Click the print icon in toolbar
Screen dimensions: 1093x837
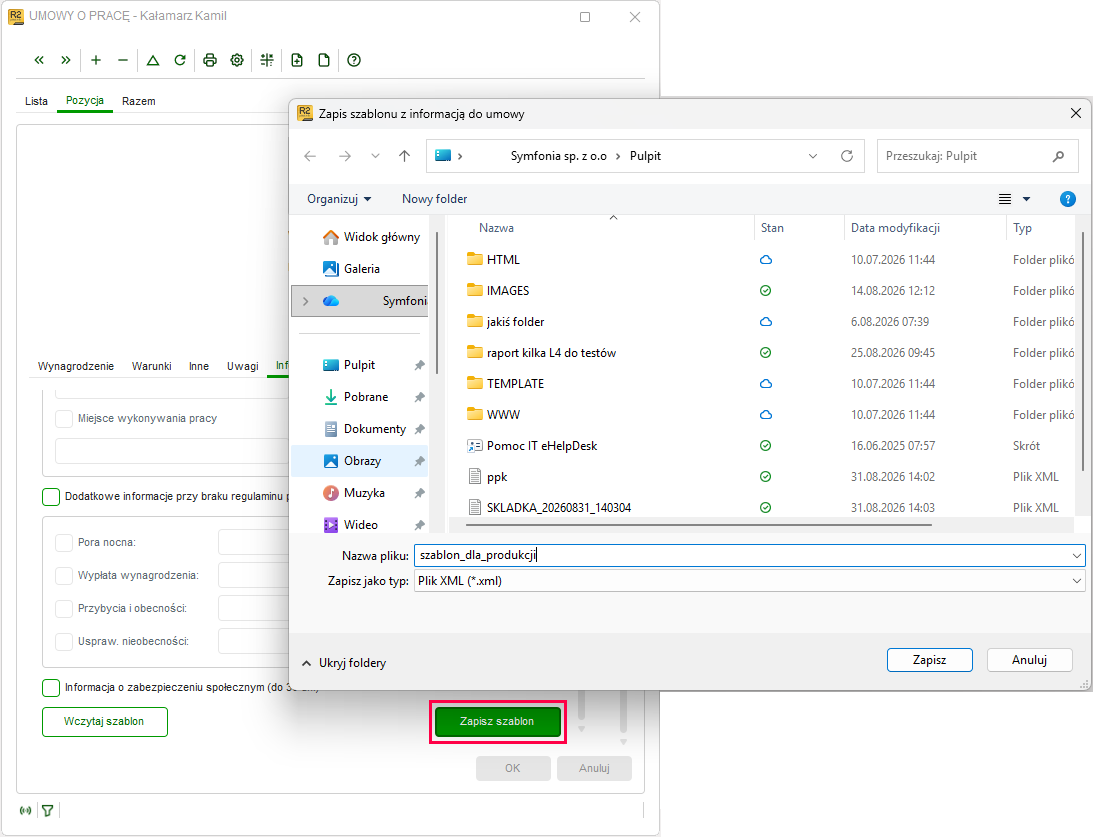[210, 60]
